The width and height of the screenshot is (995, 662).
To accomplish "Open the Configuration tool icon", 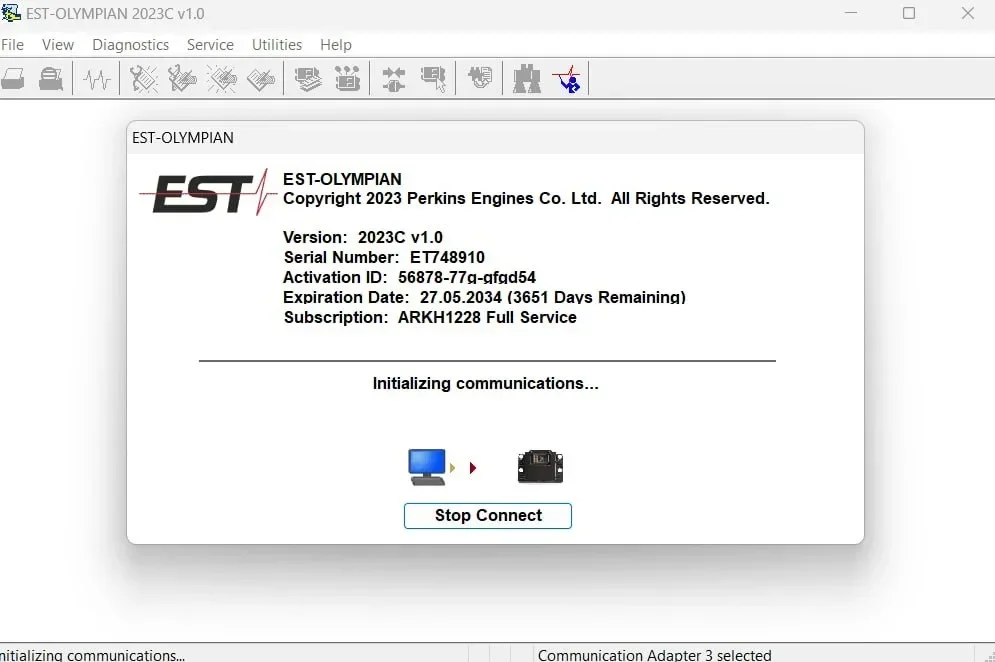I will pyautogui.click(x=347, y=79).
